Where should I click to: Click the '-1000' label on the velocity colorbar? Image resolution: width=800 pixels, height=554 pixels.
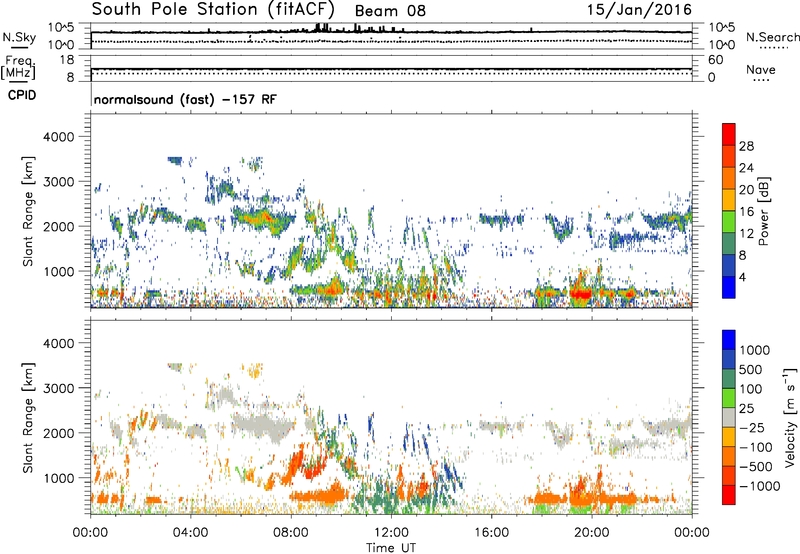tap(760, 486)
